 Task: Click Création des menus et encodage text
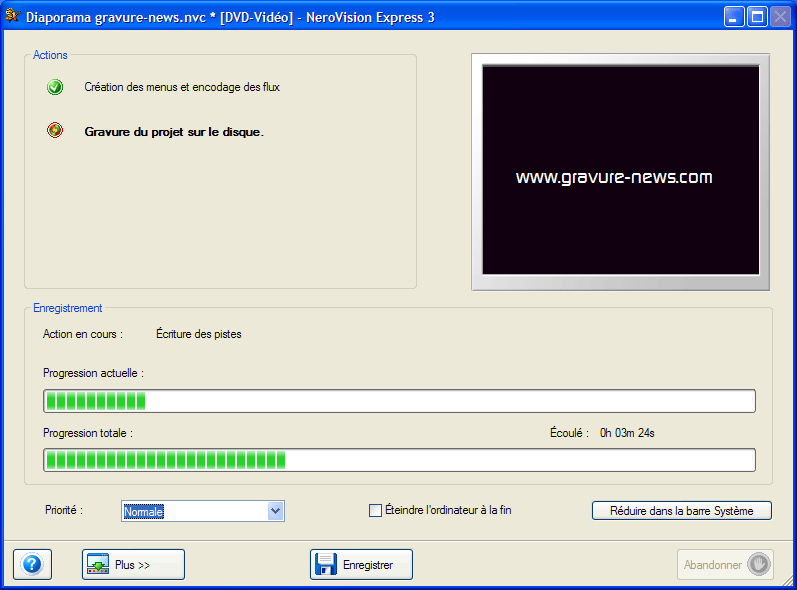pyautogui.click(x=182, y=87)
